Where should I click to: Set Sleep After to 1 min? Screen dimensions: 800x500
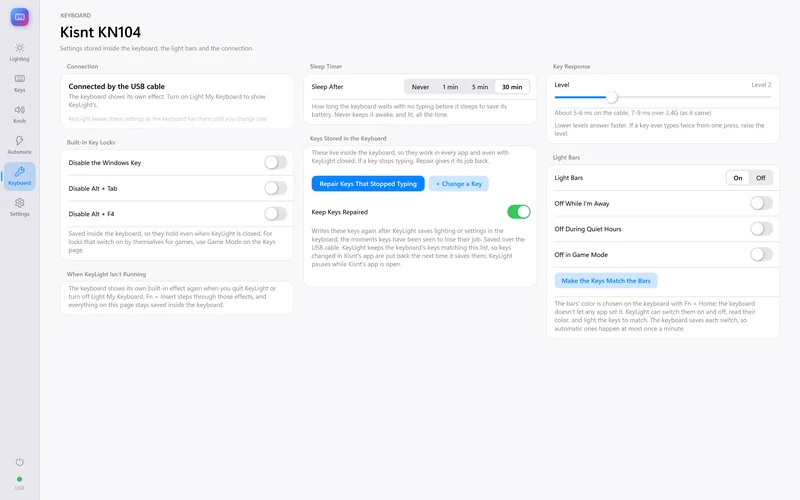(x=450, y=87)
